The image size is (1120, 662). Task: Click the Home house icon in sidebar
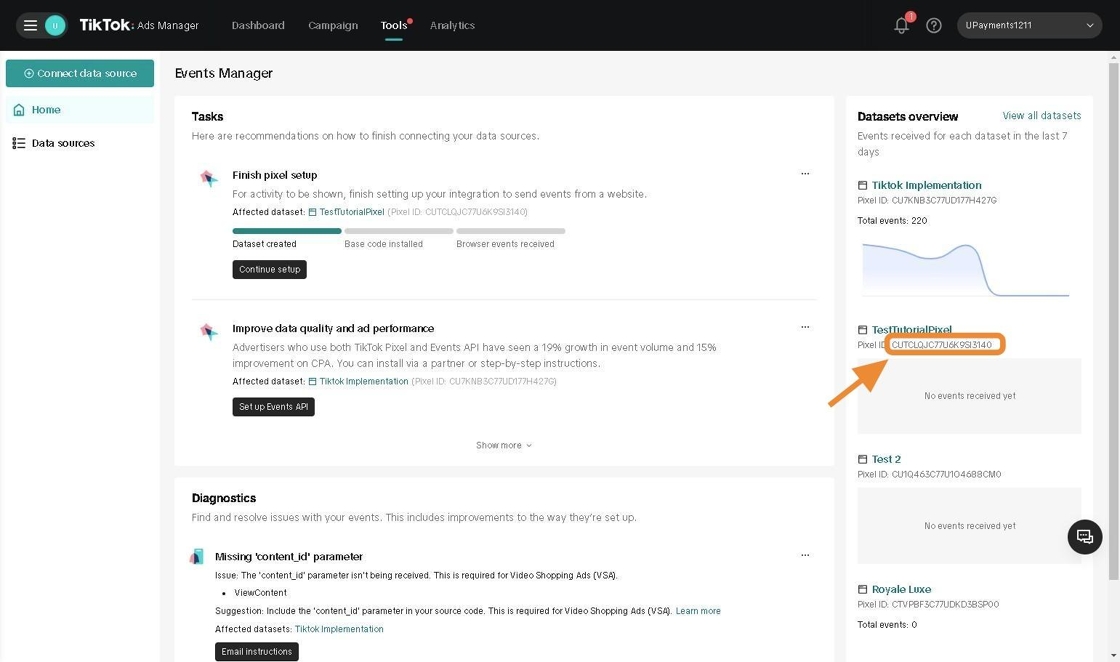pos(19,110)
